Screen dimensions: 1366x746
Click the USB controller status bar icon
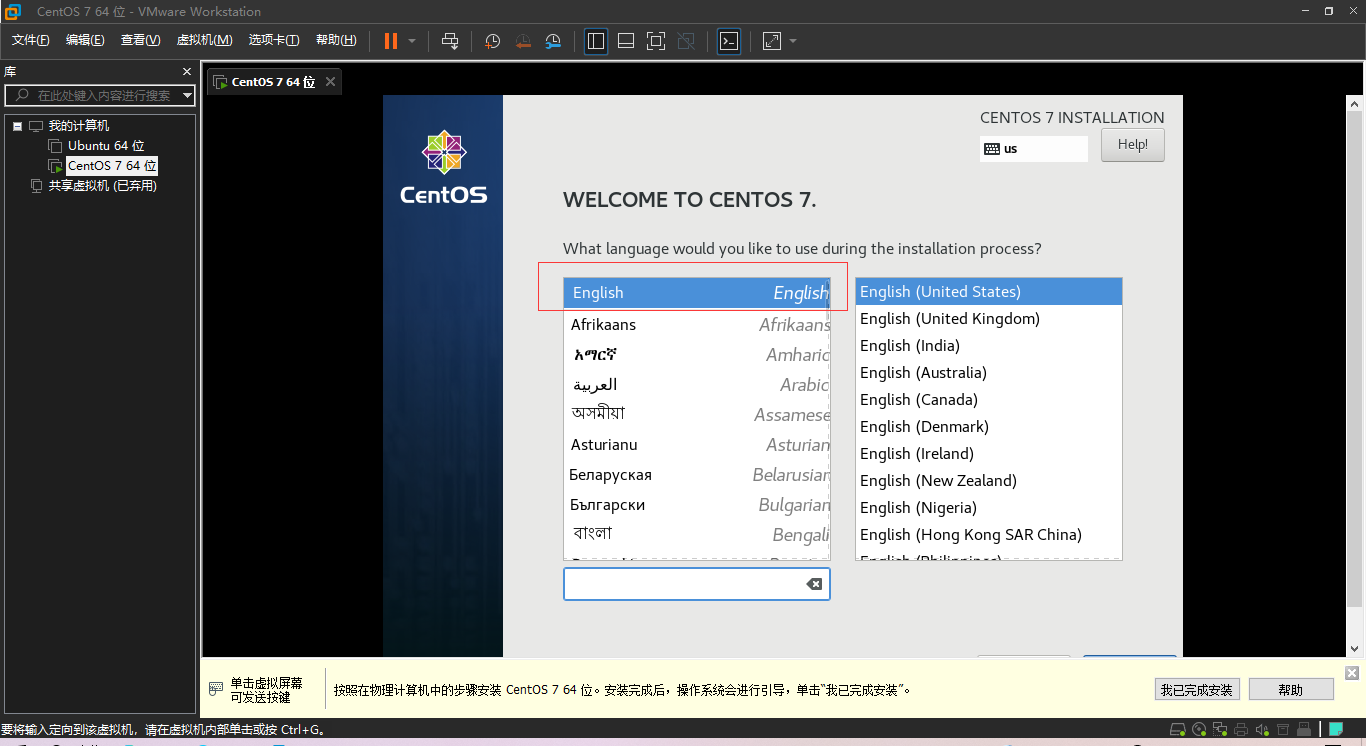pyautogui.click(x=1304, y=729)
